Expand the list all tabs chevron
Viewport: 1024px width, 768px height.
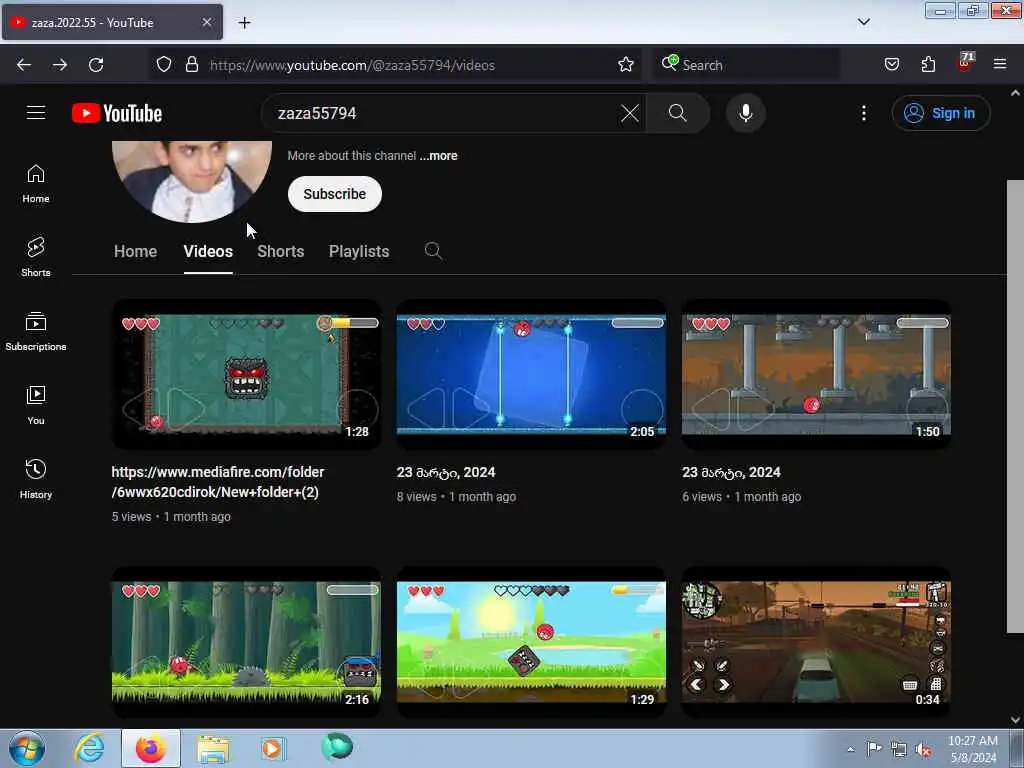(x=864, y=22)
